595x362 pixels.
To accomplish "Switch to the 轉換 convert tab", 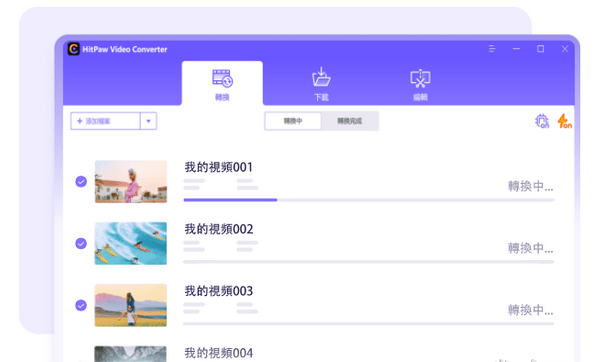I will 222,83.
